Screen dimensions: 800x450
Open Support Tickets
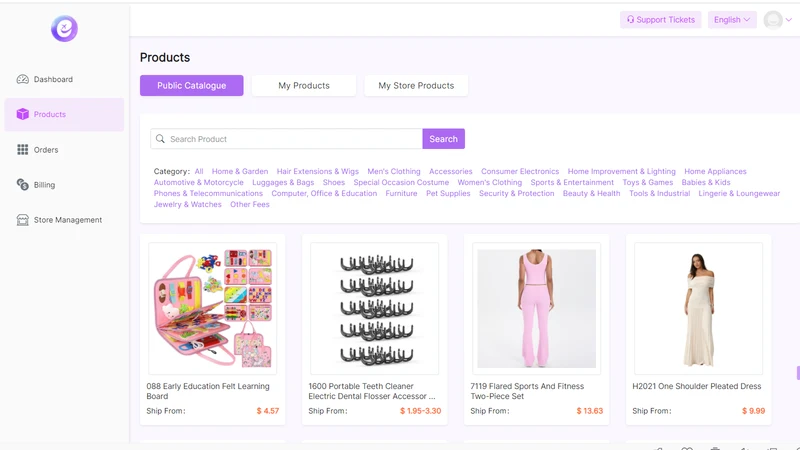pyautogui.click(x=661, y=20)
